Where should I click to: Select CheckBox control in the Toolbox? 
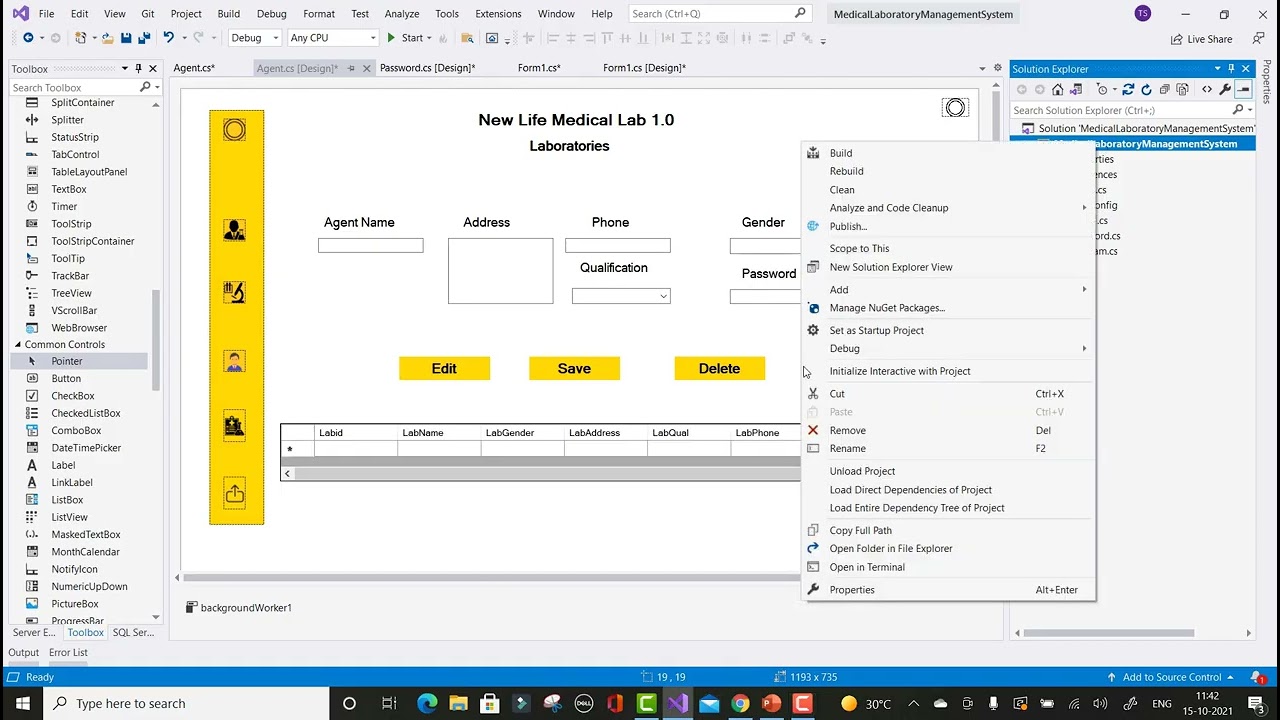coord(73,396)
